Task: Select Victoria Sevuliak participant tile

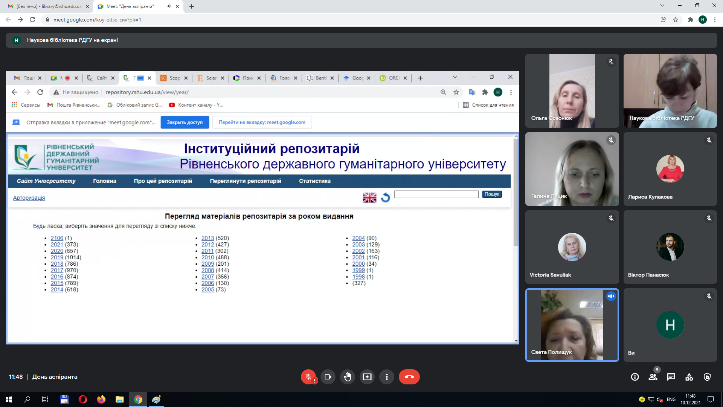Action: coord(572,247)
